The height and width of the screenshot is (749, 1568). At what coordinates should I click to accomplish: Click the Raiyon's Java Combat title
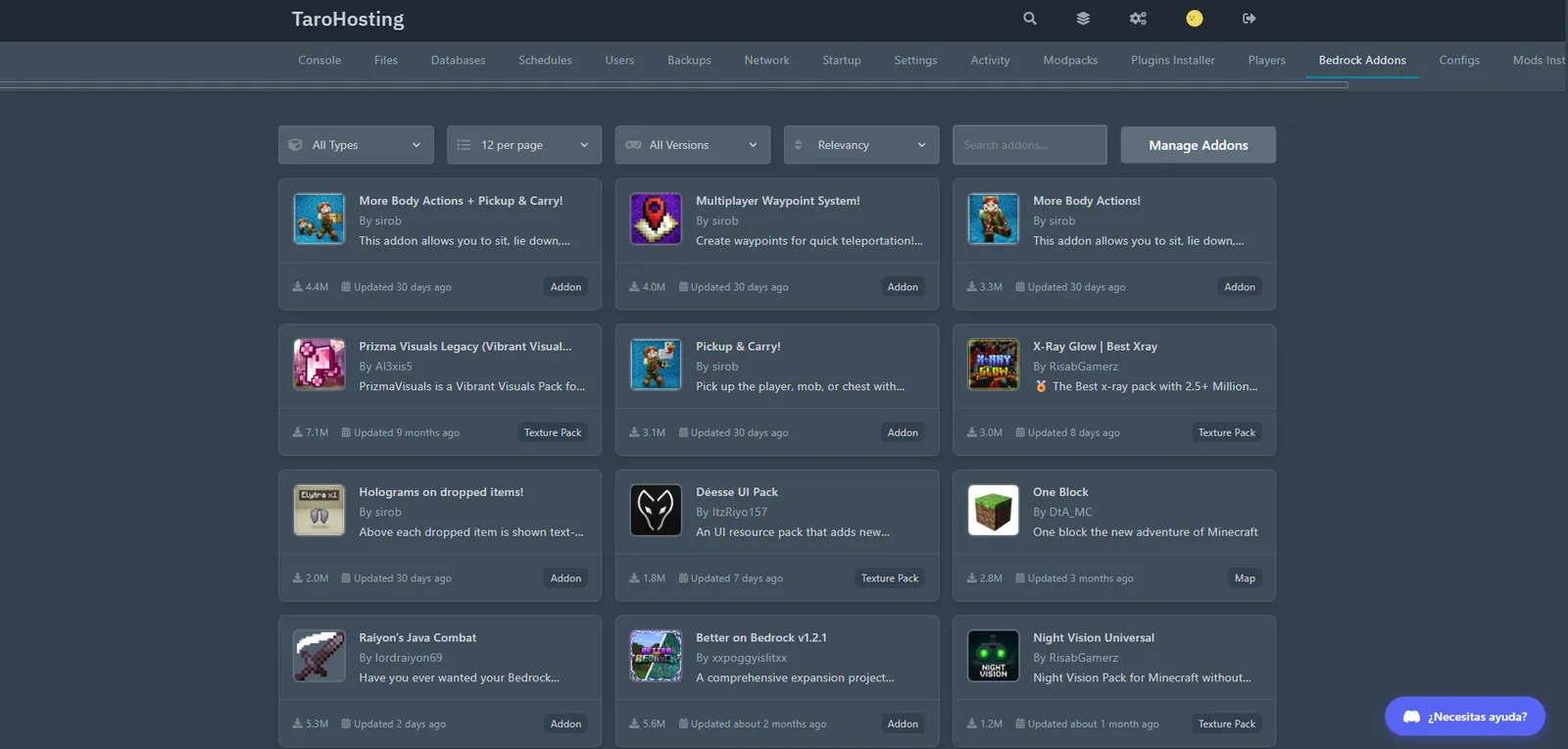pyautogui.click(x=417, y=638)
